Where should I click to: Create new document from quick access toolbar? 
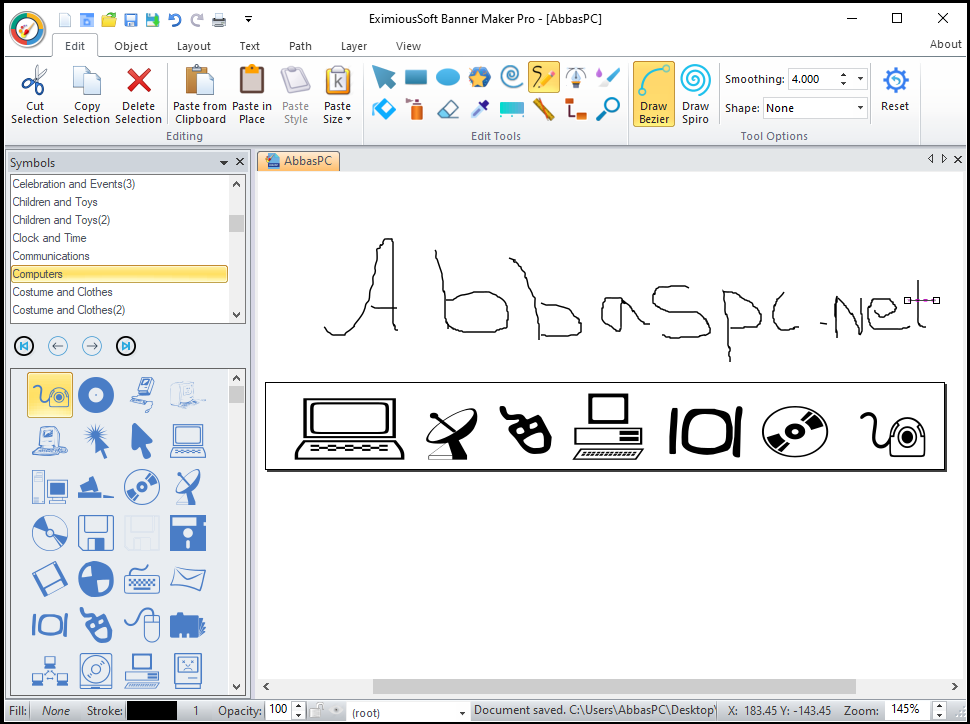(x=65, y=20)
